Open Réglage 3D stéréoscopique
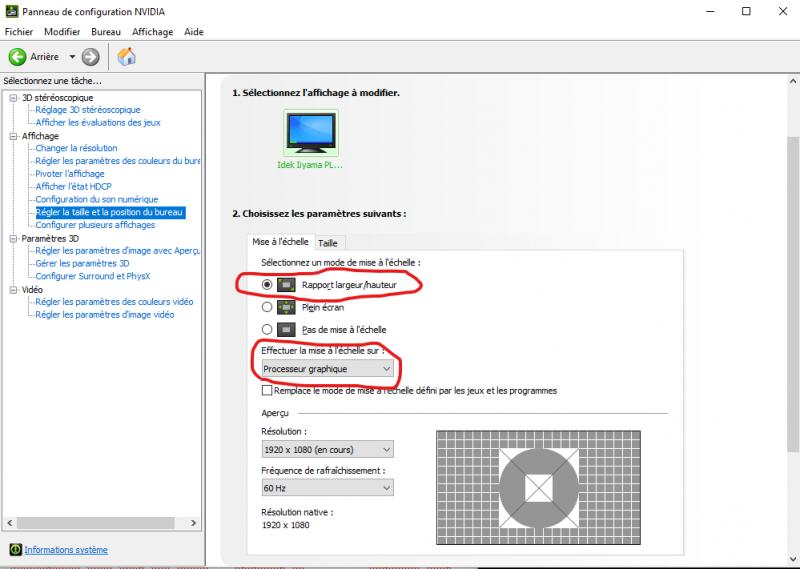This screenshot has height=569, width=800. pyautogui.click(x=88, y=110)
